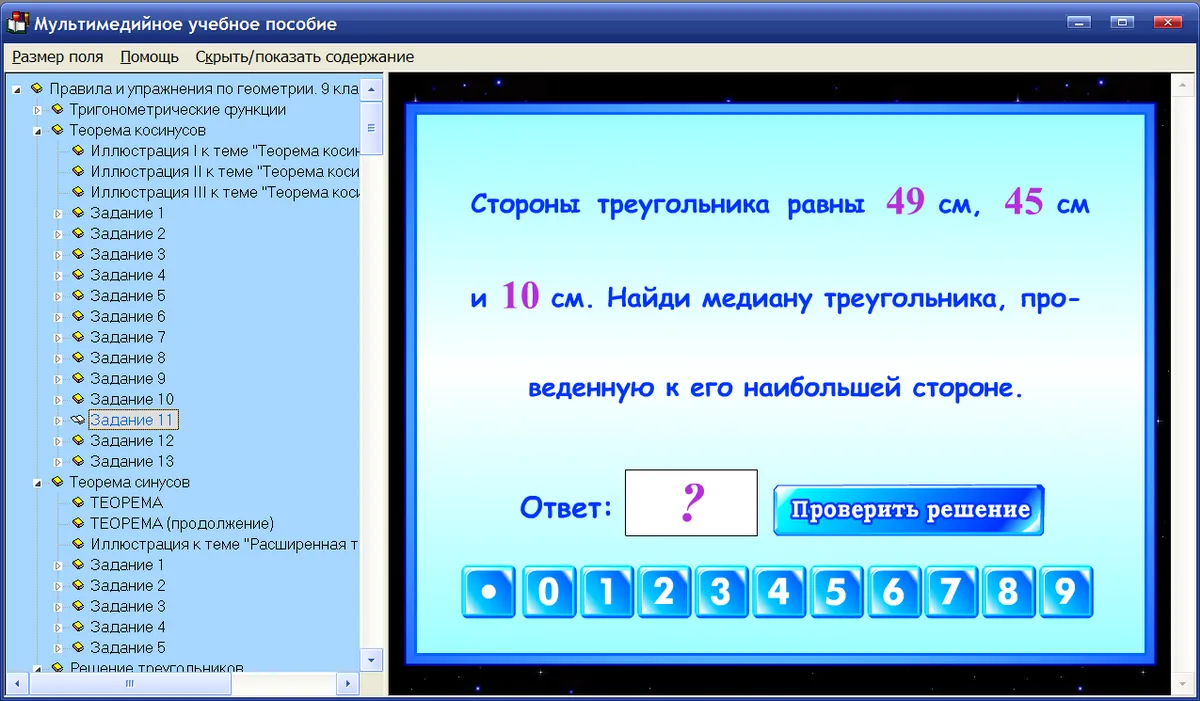This screenshot has width=1200, height=701.
Task: Tap digit 2 on the answer keypad
Action: click(663, 592)
